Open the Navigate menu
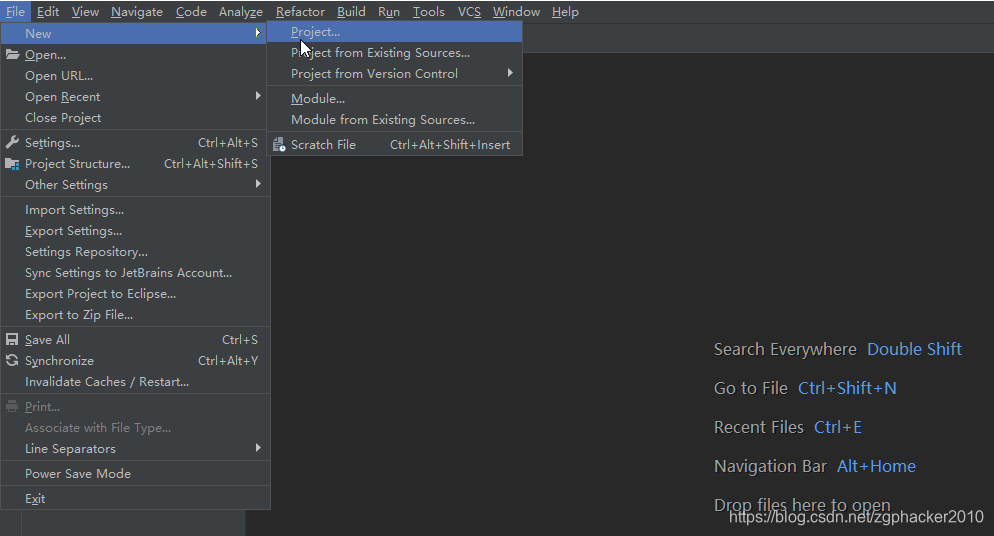 point(137,11)
